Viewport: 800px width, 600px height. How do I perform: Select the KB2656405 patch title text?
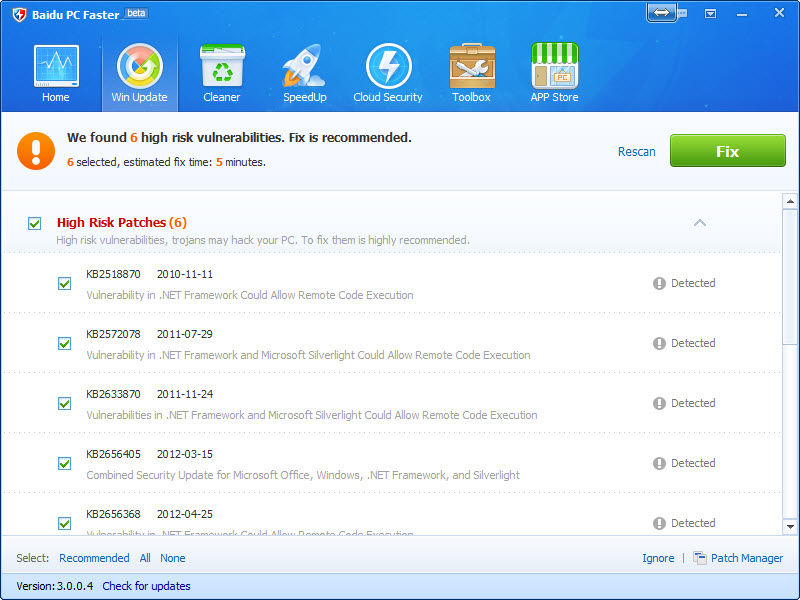[x=113, y=454]
